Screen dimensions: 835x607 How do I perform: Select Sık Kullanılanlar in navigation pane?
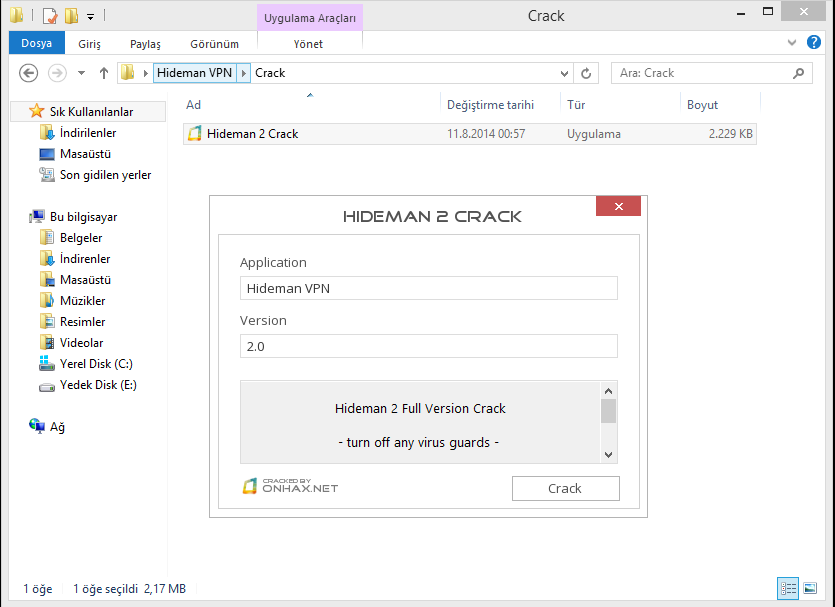coord(88,112)
